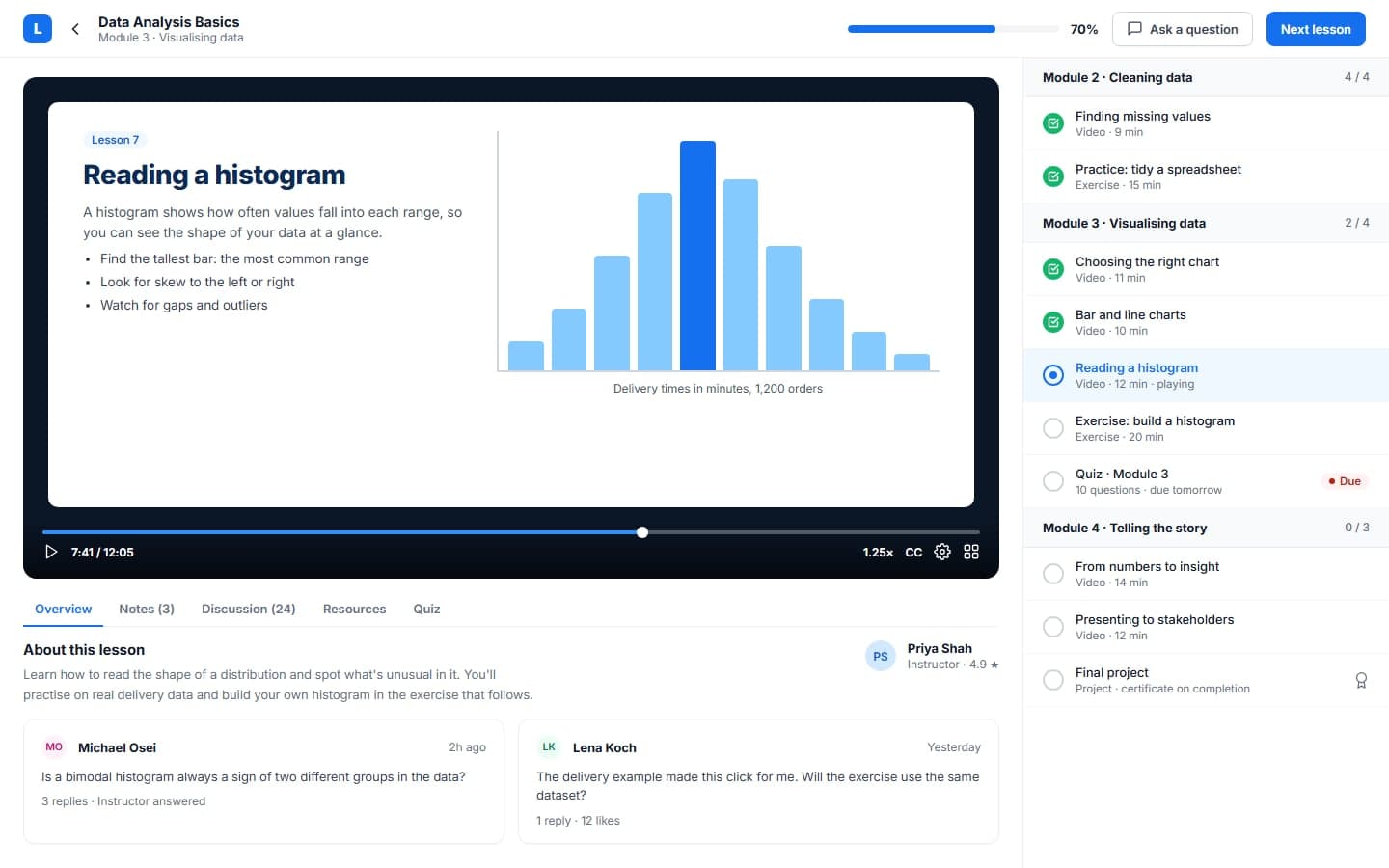Click Lena Koch's LK avatar
Image resolution: width=1389 pixels, height=868 pixels.
tap(549, 747)
